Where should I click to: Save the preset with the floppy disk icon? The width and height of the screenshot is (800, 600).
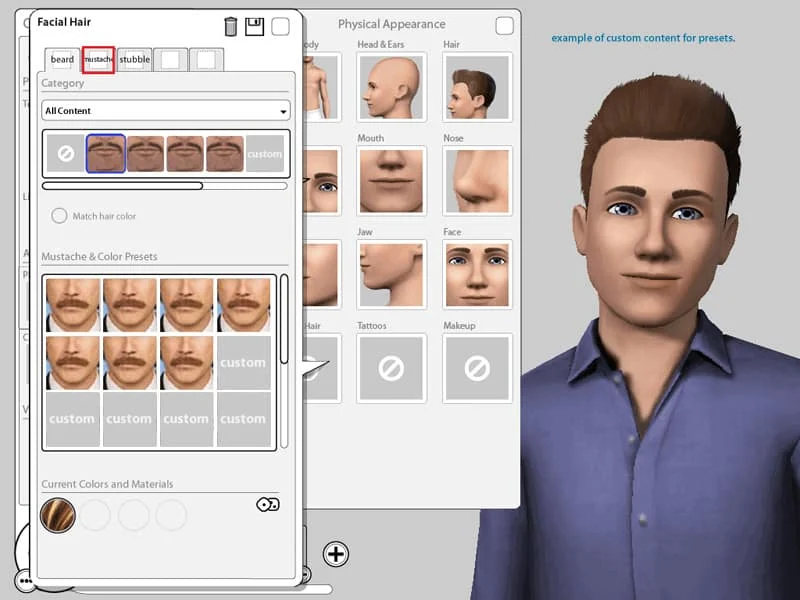click(254, 27)
